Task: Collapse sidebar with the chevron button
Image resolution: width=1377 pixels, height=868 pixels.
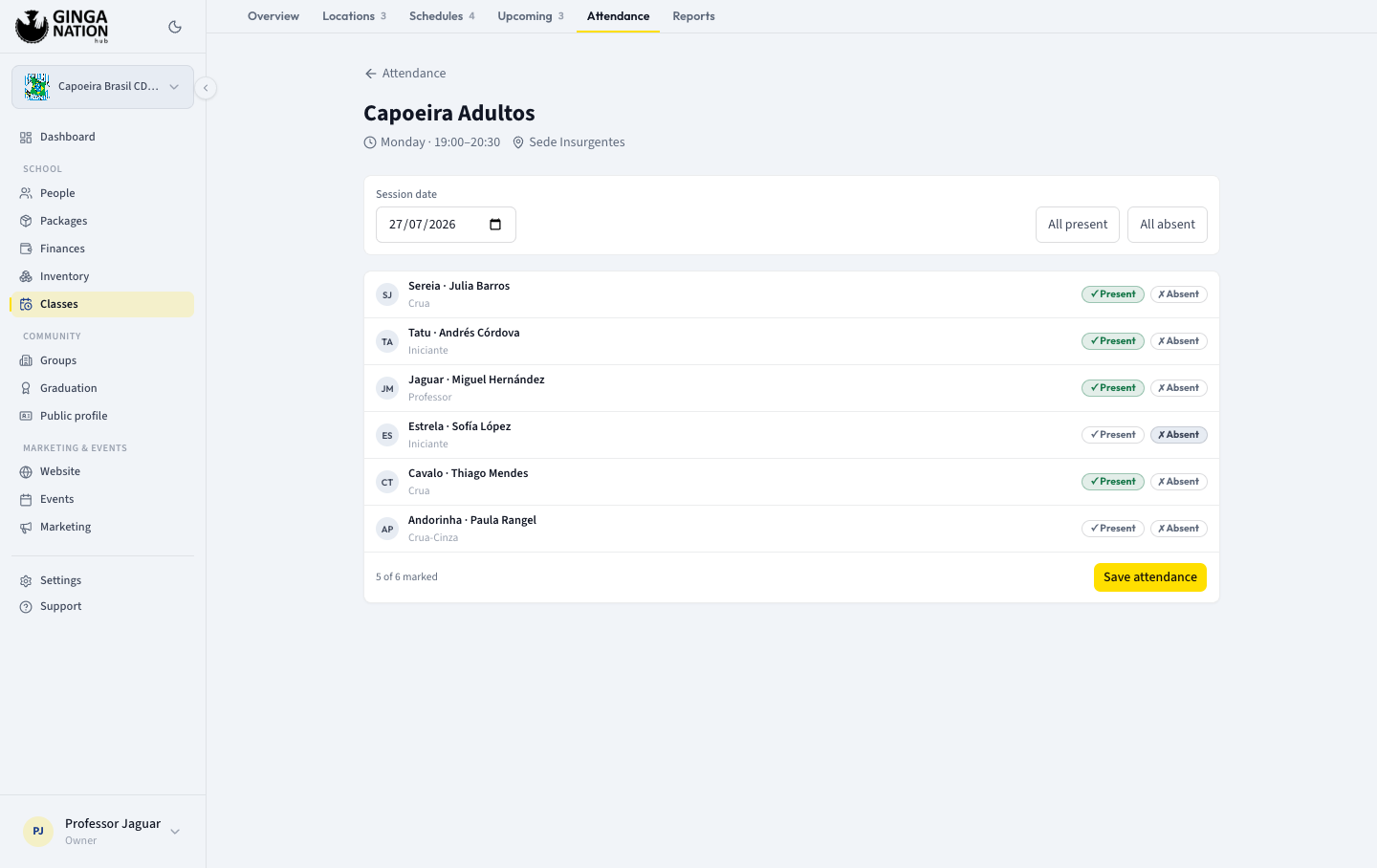Action: pos(206,88)
